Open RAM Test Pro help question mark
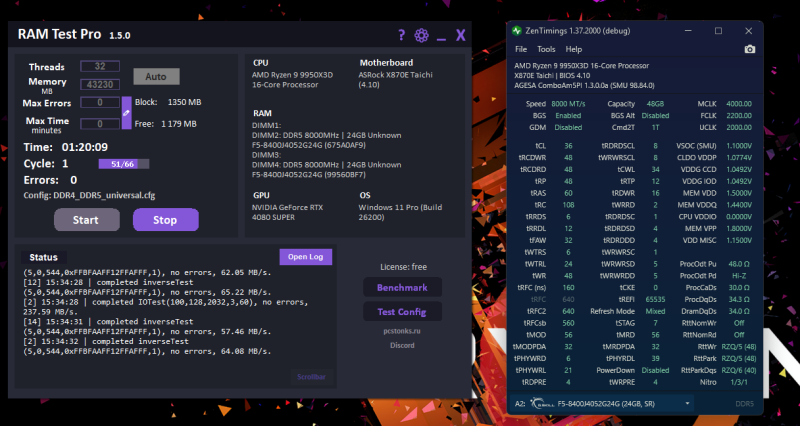This screenshot has height=426, width=800. point(402,35)
